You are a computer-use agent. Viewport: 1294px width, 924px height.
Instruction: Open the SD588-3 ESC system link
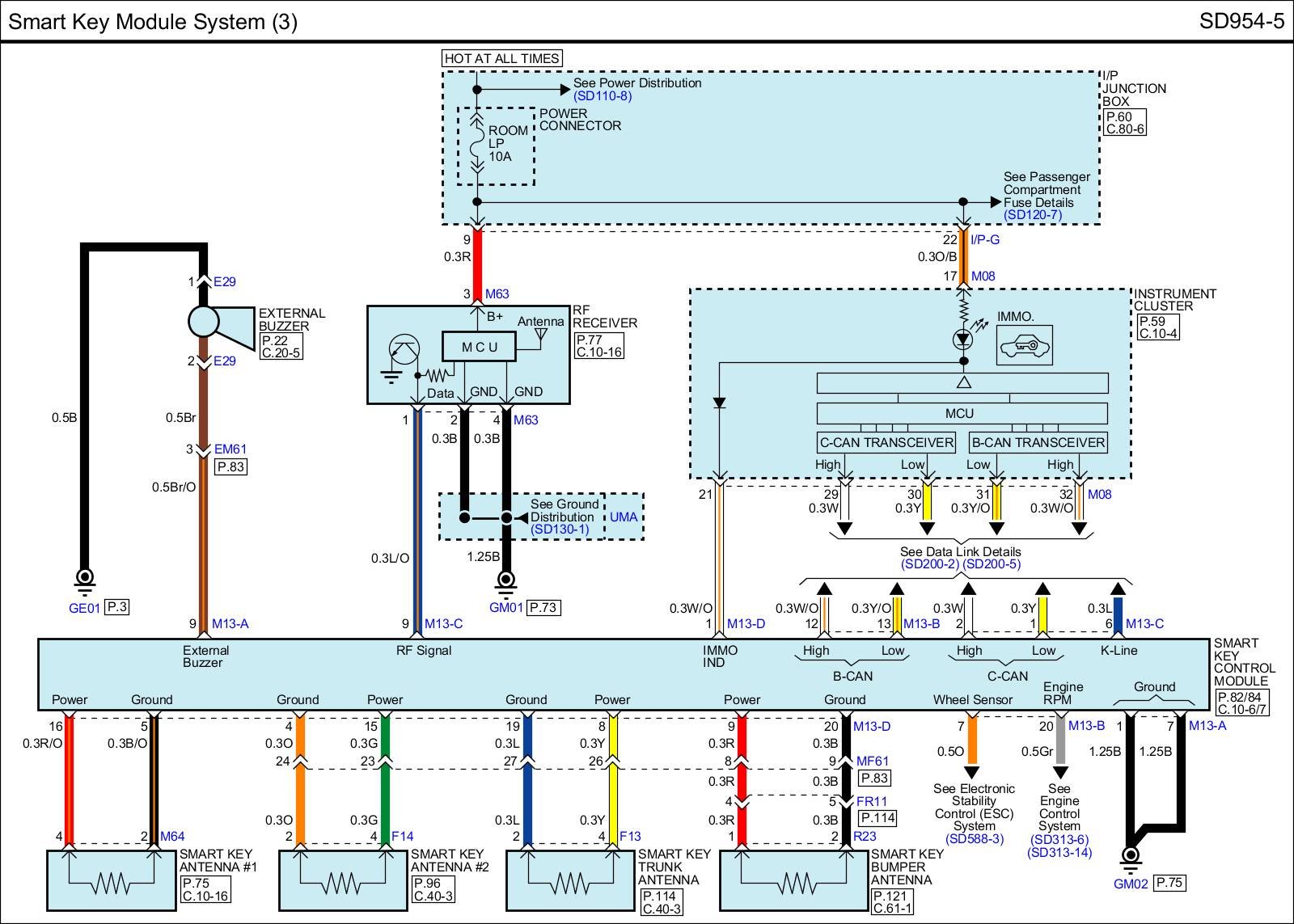(974, 839)
